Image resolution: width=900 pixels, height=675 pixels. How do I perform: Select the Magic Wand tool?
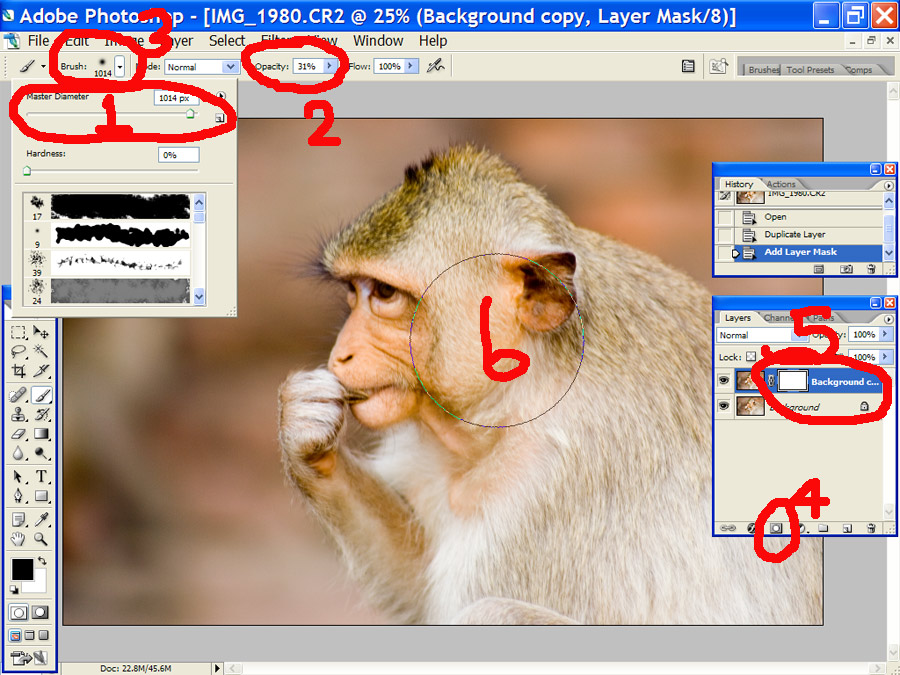[x=42, y=351]
